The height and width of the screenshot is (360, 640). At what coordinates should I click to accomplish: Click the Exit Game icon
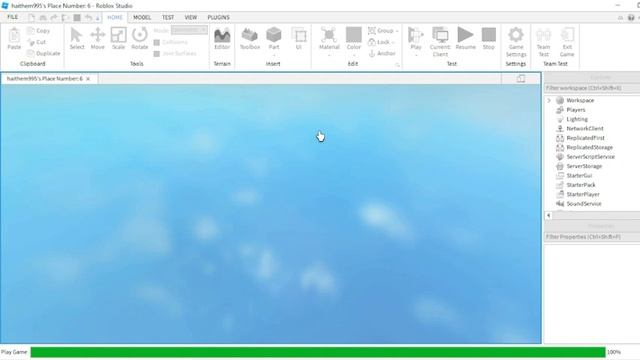point(567,35)
